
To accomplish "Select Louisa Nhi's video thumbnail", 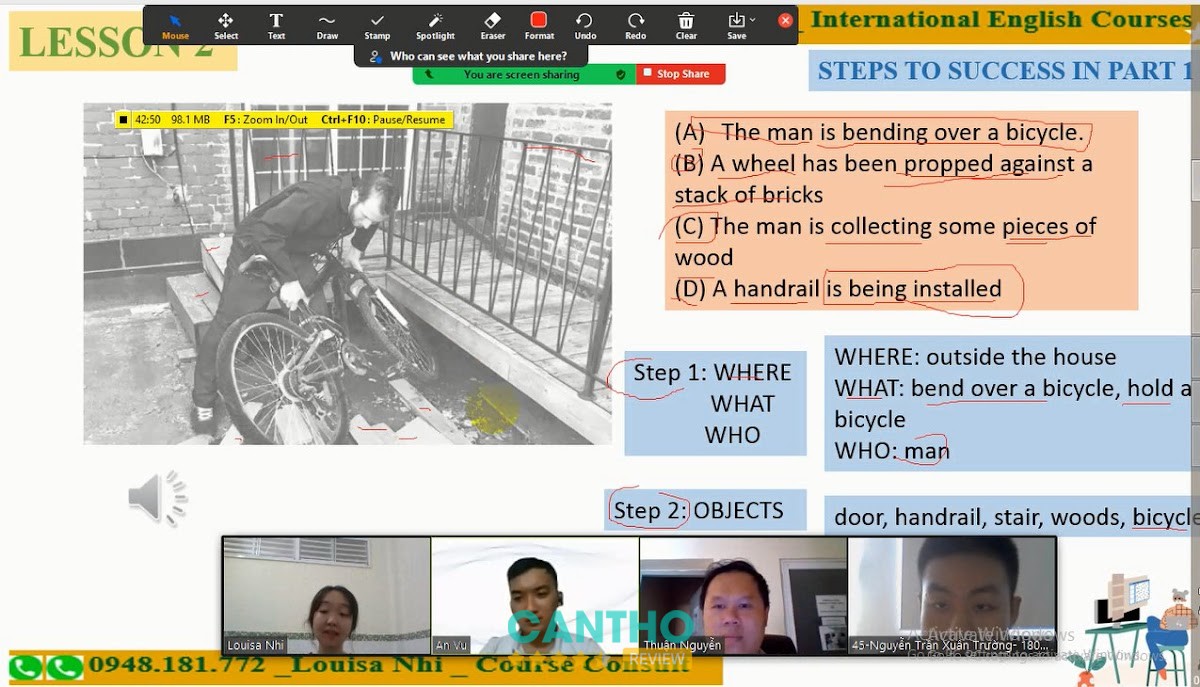I will pos(327,595).
